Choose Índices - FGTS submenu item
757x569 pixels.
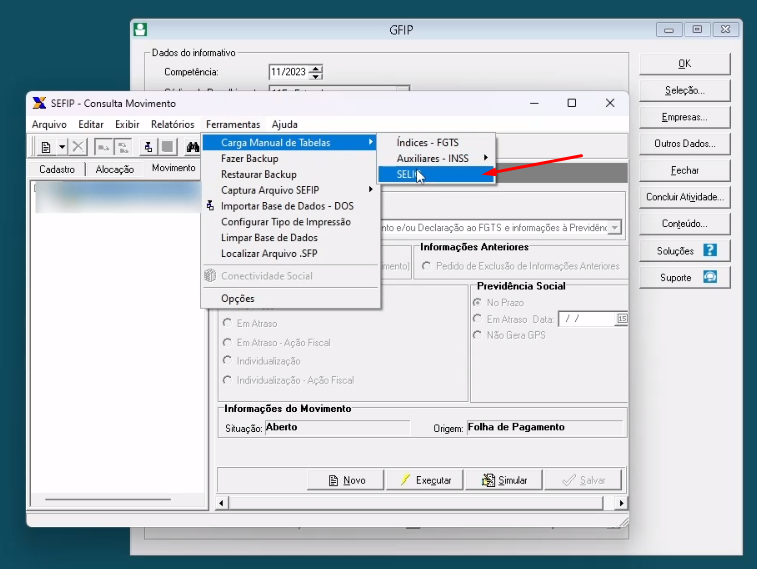(436, 142)
